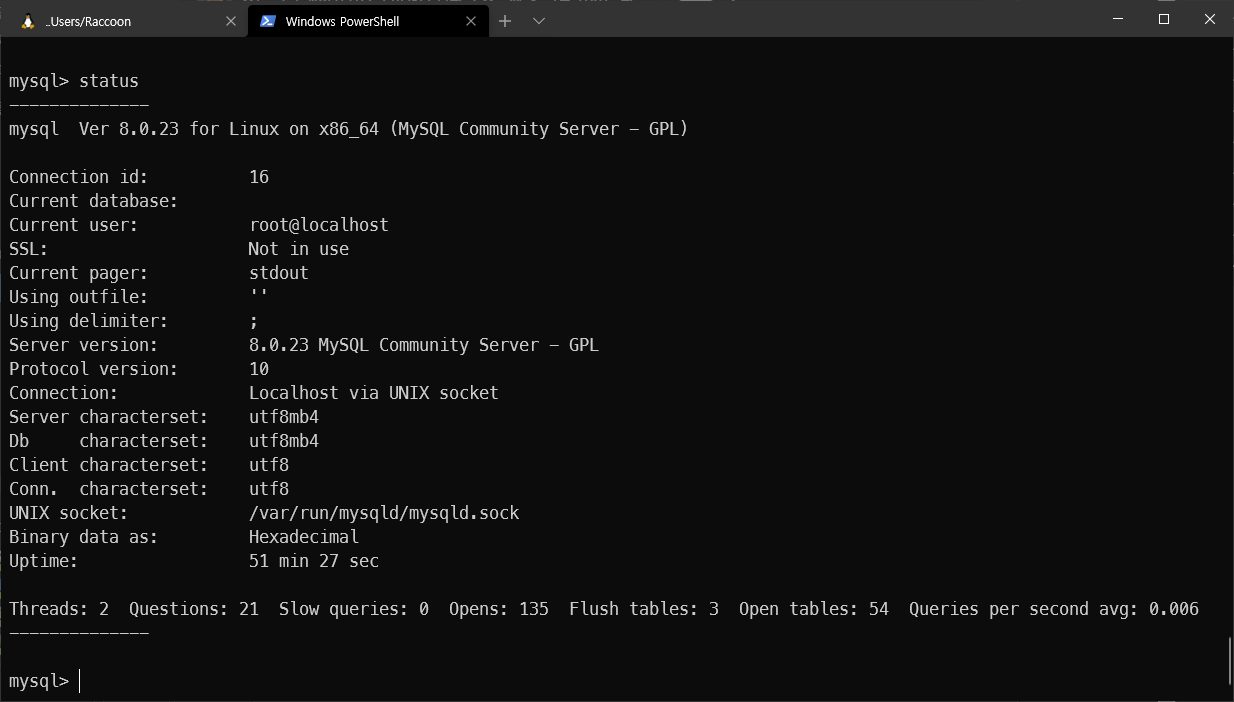Screen dimensions: 1234x702
Task: Click the 'mysql Ver 8.0.23 for Linux' line
Action: (348, 129)
